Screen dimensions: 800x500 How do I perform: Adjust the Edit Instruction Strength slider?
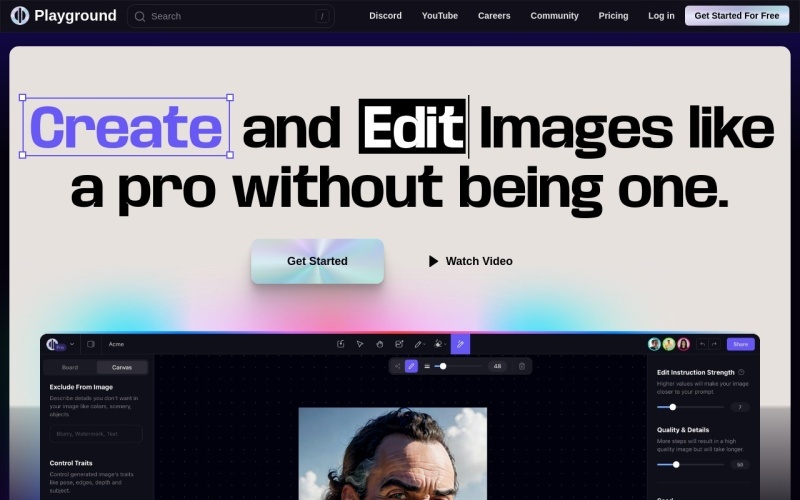pos(690,407)
